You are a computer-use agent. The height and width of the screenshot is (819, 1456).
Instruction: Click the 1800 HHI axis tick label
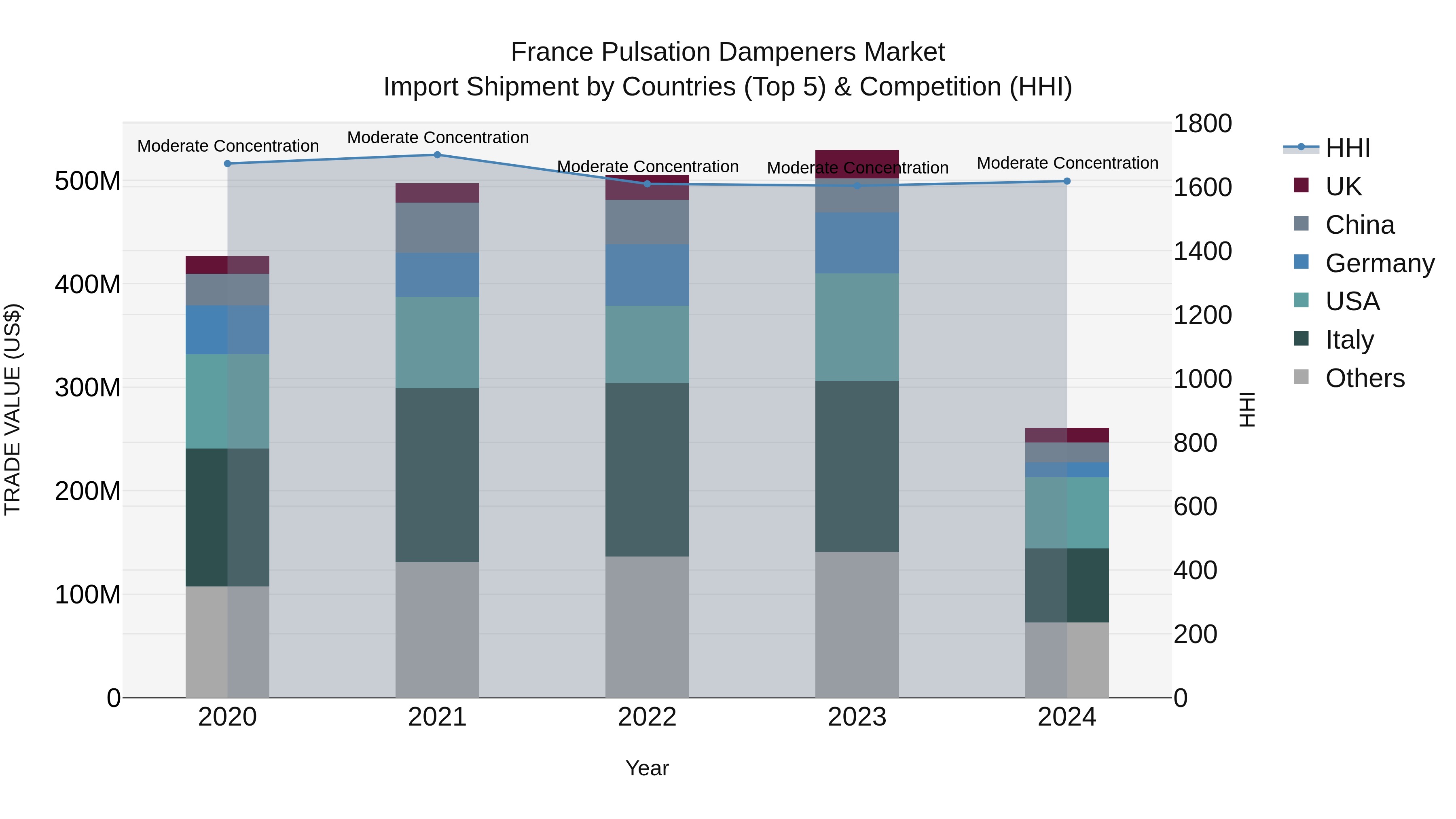point(1203,123)
